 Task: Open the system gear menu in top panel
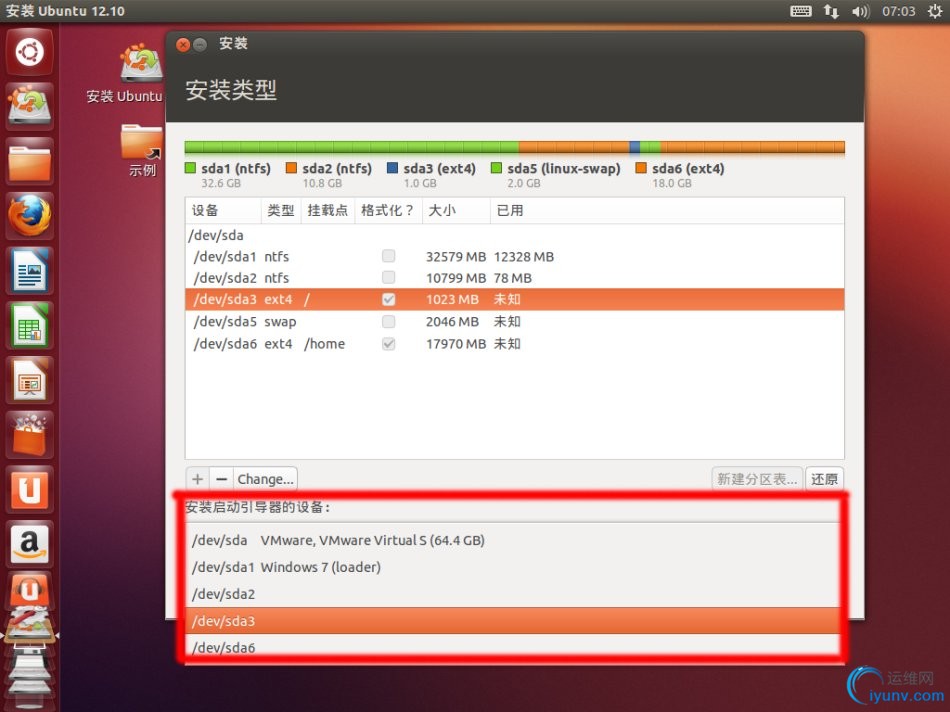[x=935, y=11]
